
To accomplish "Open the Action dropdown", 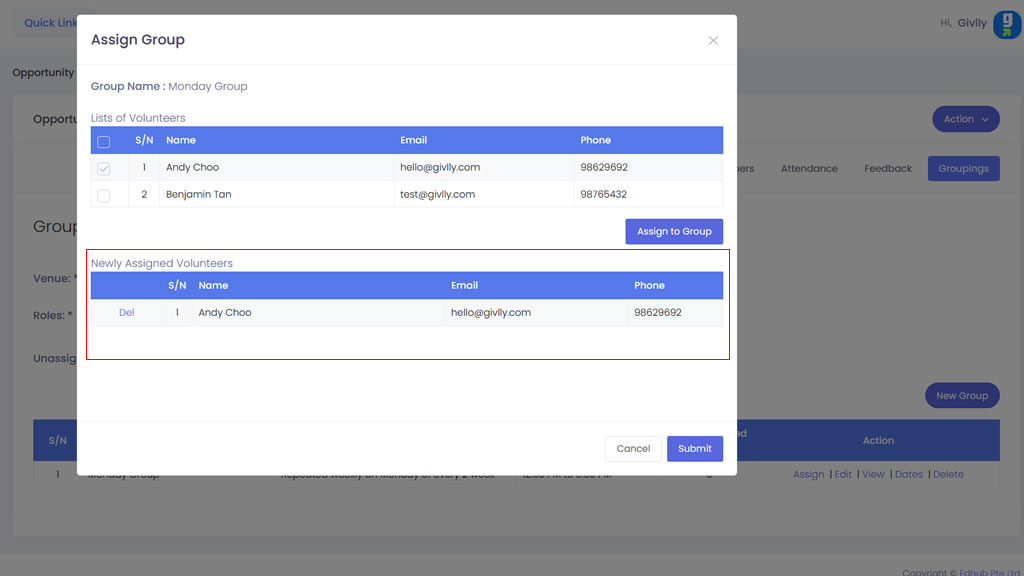I will [965, 119].
